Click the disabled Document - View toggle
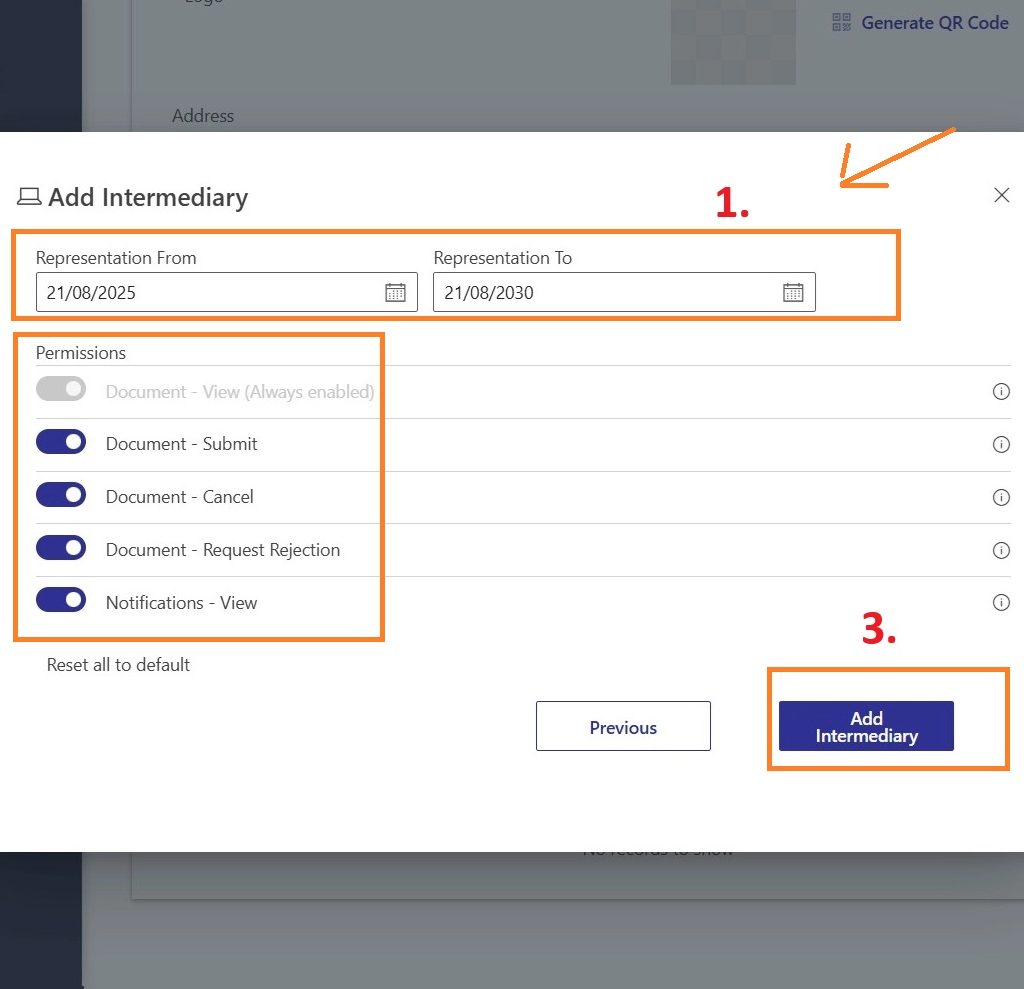Viewport: 1024px width, 989px height. pos(61,390)
